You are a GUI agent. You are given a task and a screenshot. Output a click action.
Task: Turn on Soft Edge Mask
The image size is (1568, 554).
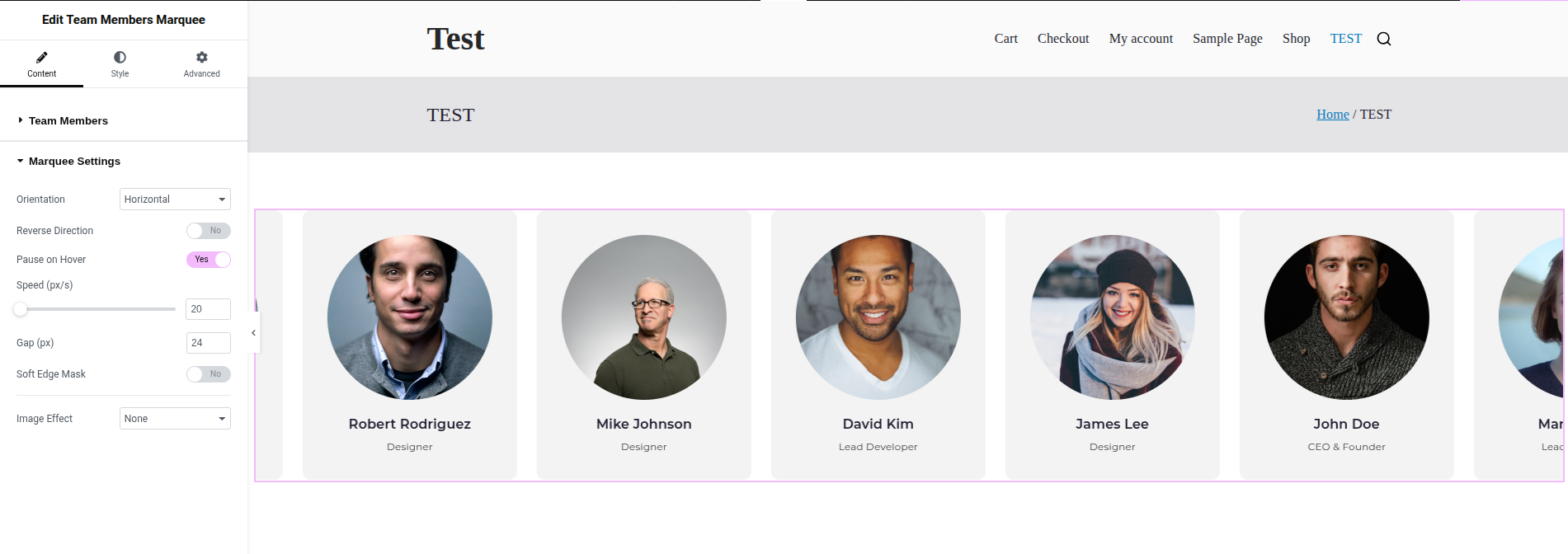tap(208, 373)
